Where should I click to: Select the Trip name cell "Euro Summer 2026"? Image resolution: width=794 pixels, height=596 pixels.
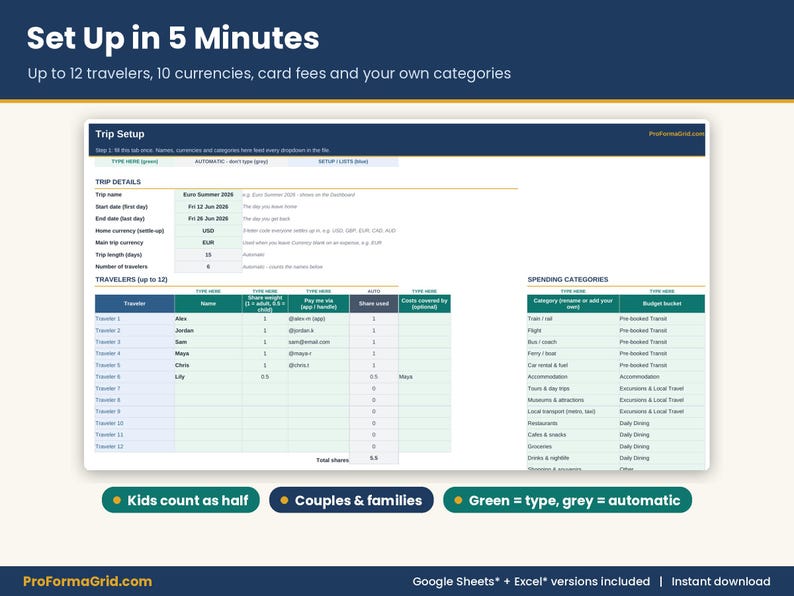point(208,194)
